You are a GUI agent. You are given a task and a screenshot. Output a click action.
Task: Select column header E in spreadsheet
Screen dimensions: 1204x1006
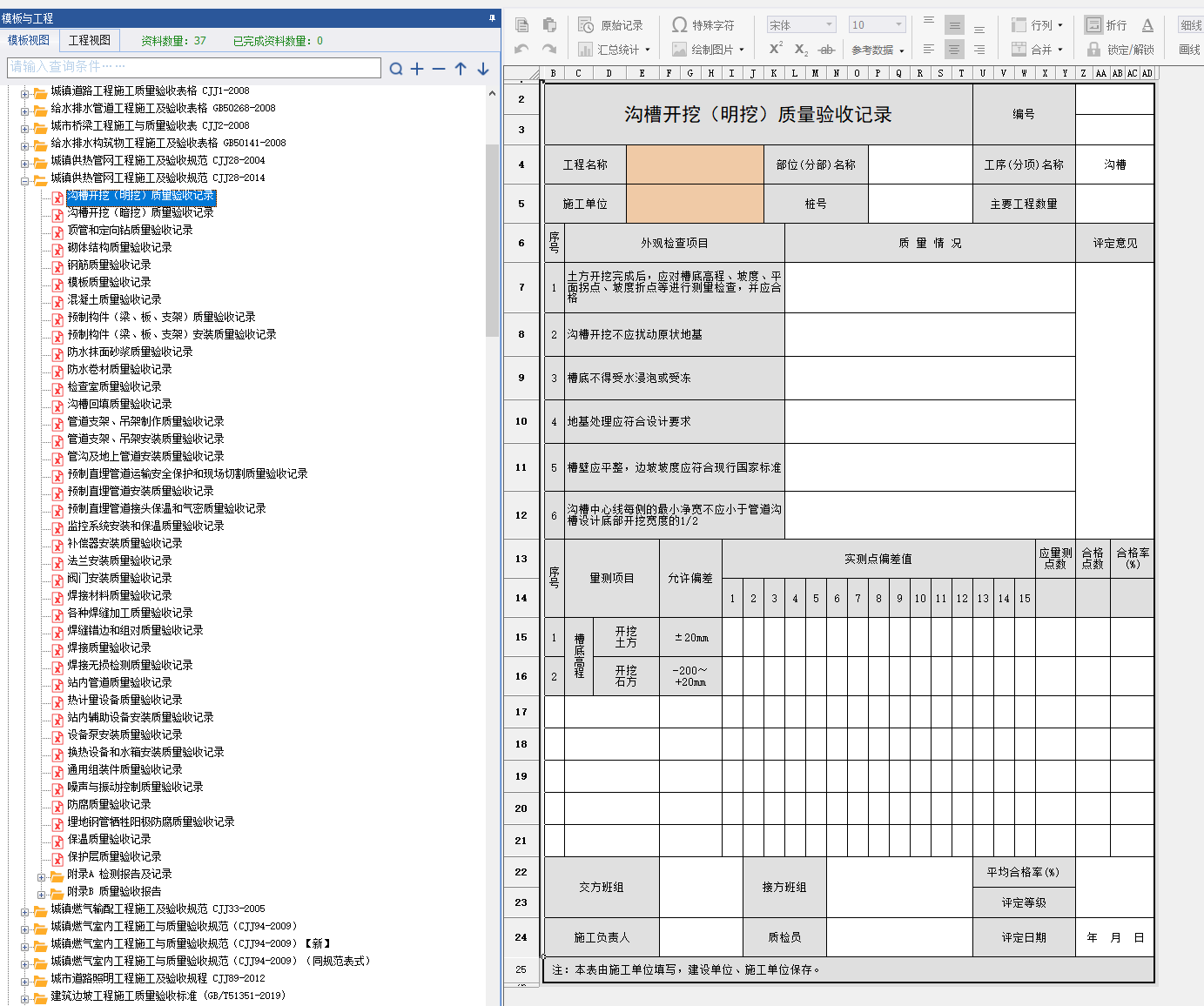coord(642,73)
